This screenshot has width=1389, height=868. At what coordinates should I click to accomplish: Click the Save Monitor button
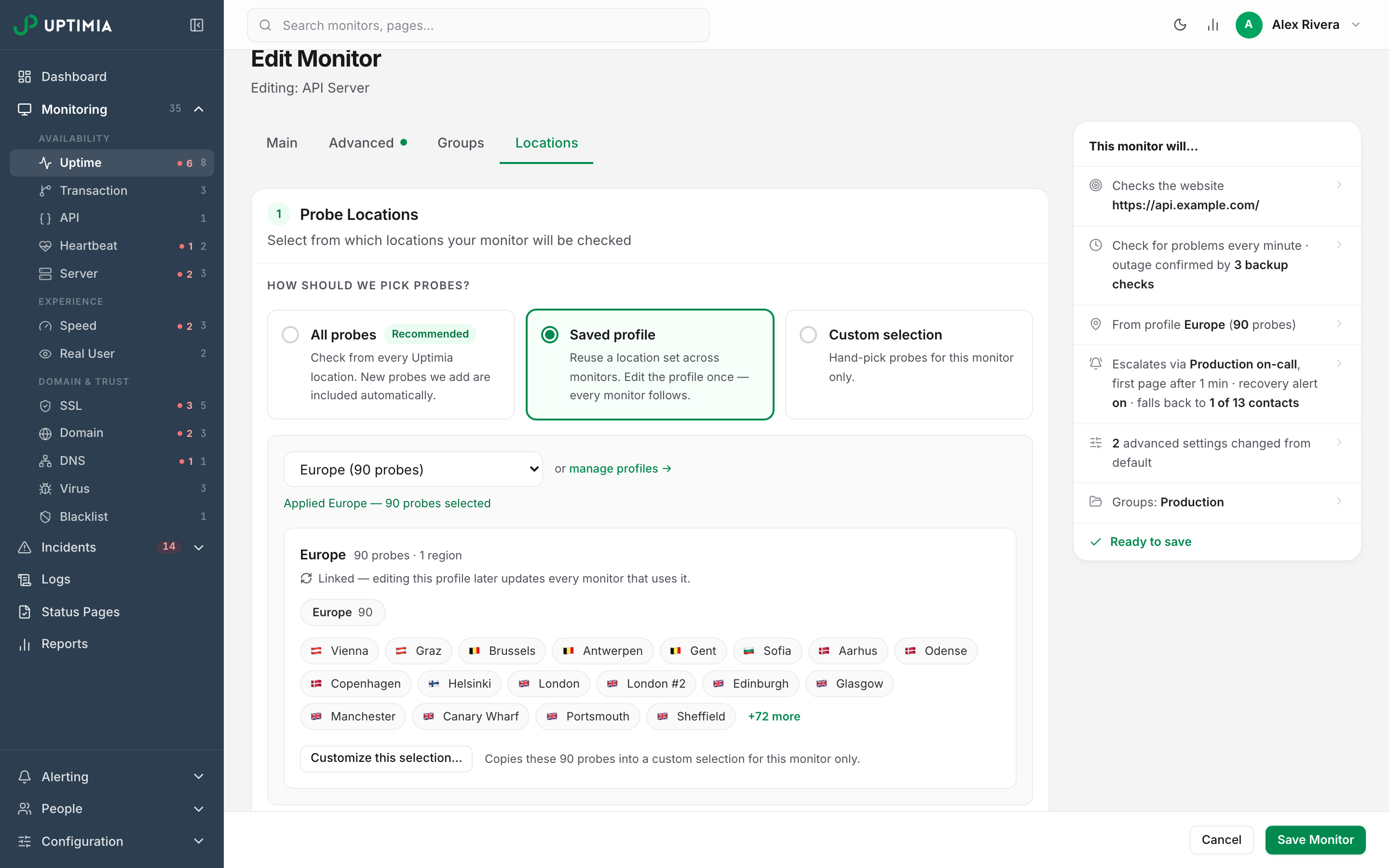click(1315, 840)
